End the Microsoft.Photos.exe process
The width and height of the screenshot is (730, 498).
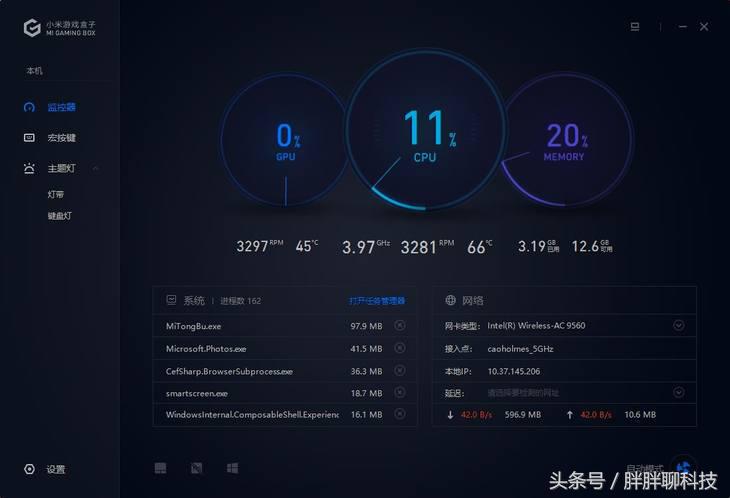pyautogui.click(x=399, y=348)
